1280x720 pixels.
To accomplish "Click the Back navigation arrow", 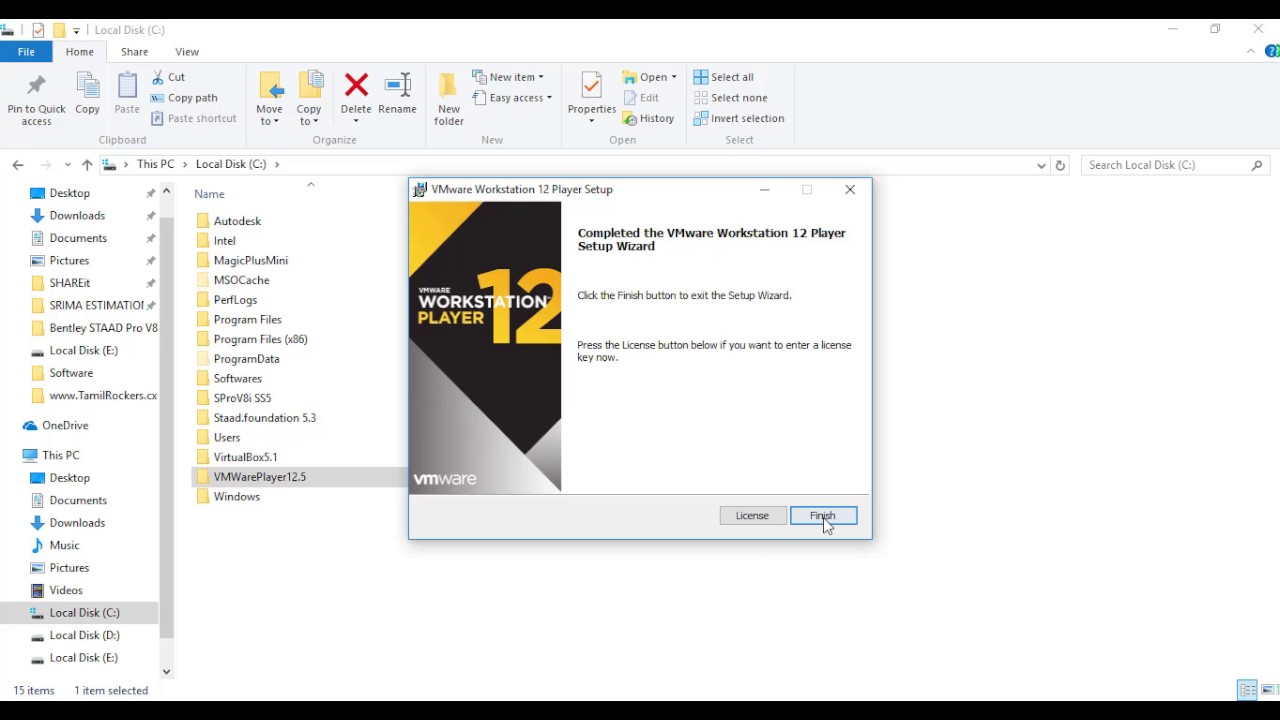I will pos(18,165).
